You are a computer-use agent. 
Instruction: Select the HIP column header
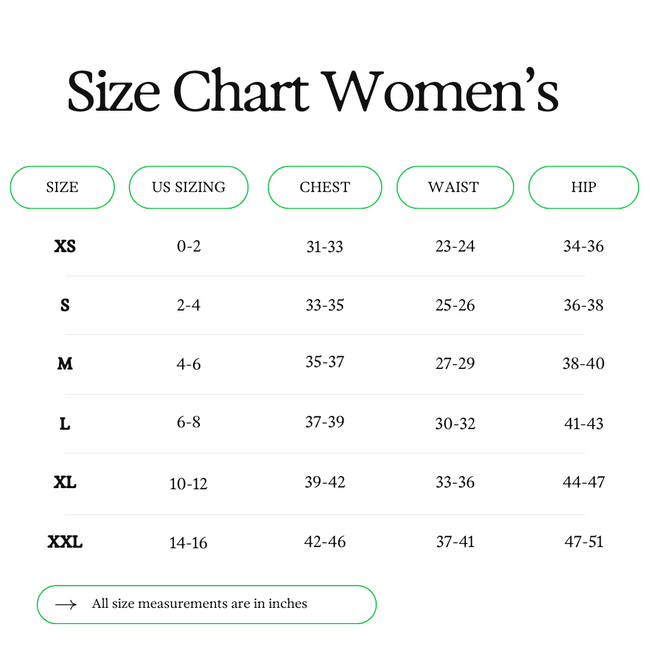583,187
